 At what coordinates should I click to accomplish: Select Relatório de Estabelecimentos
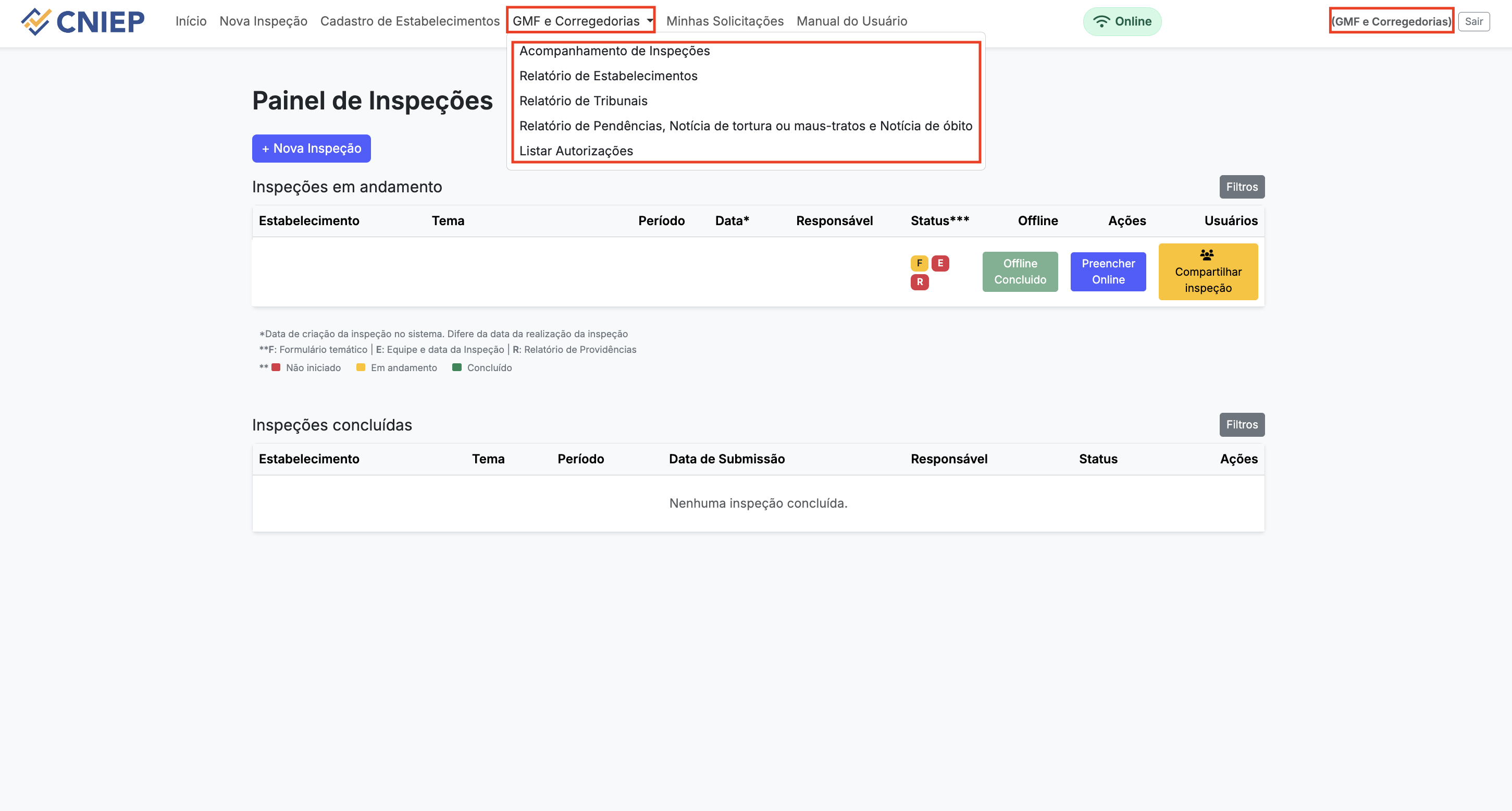[608, 76]
